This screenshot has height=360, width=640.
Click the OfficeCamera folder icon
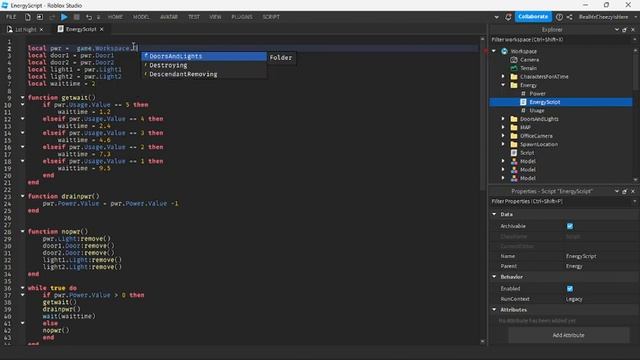pyautogui.click(x=514, y=136)
